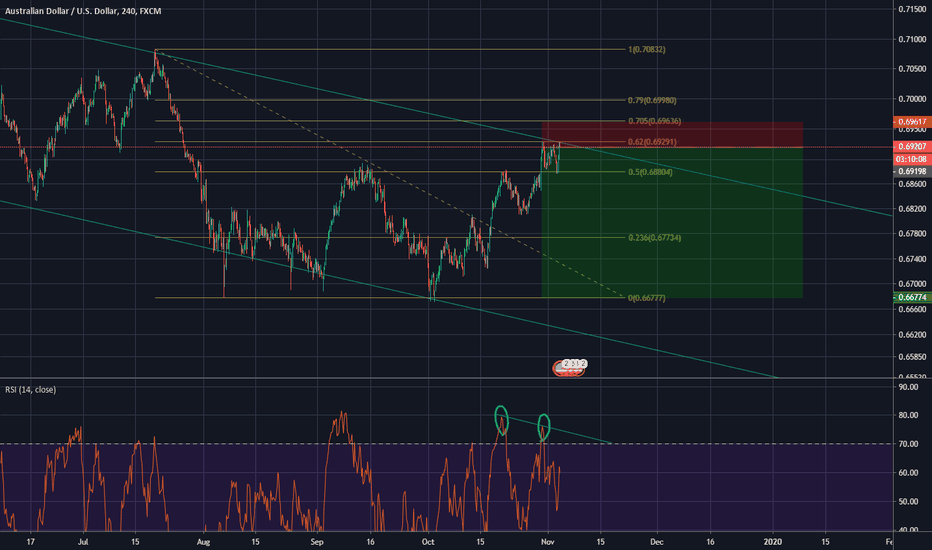Click the economic events marker cluster above RSI pane

(570, 368)
